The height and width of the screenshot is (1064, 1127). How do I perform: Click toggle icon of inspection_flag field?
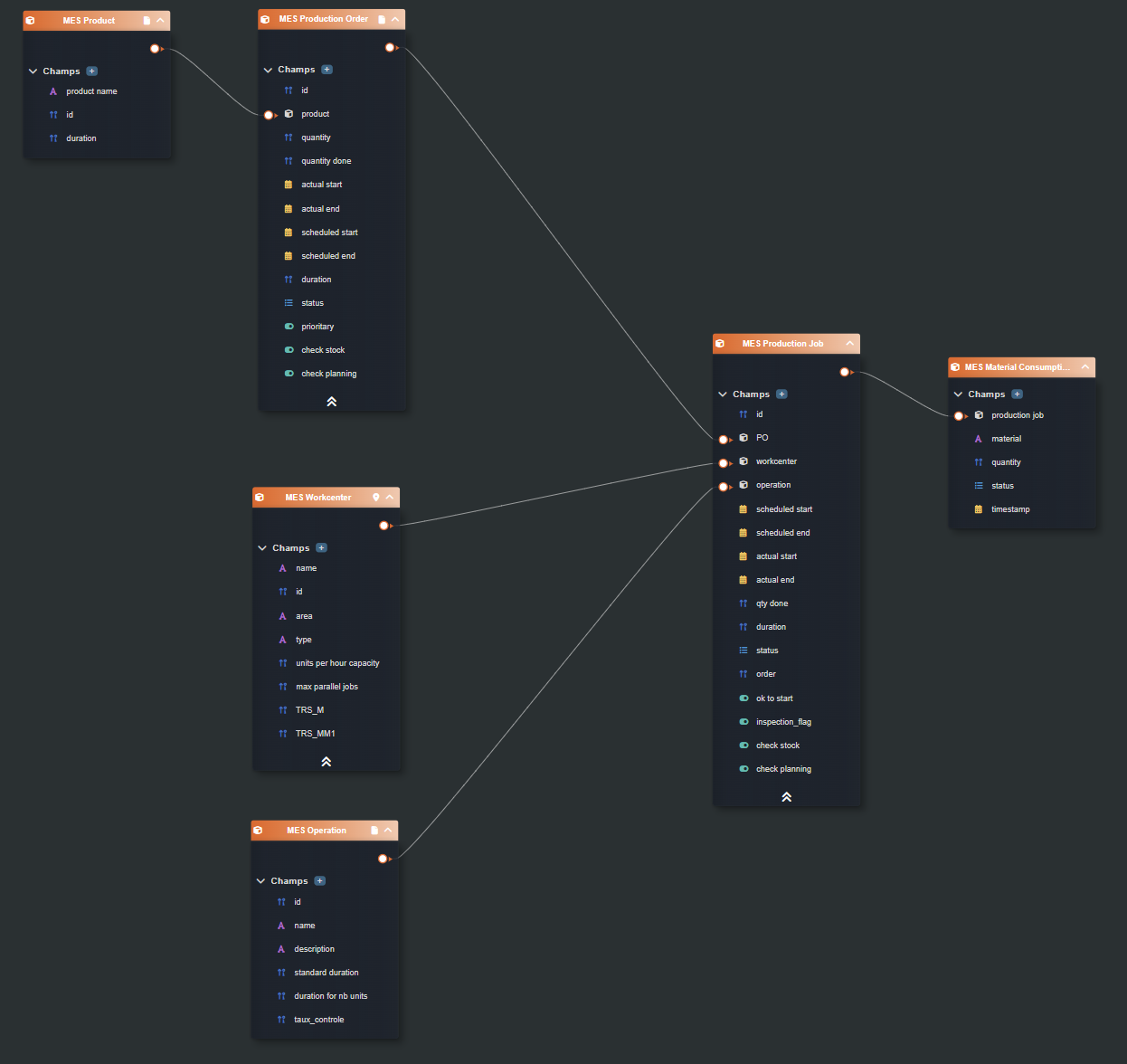click(743, 722)
